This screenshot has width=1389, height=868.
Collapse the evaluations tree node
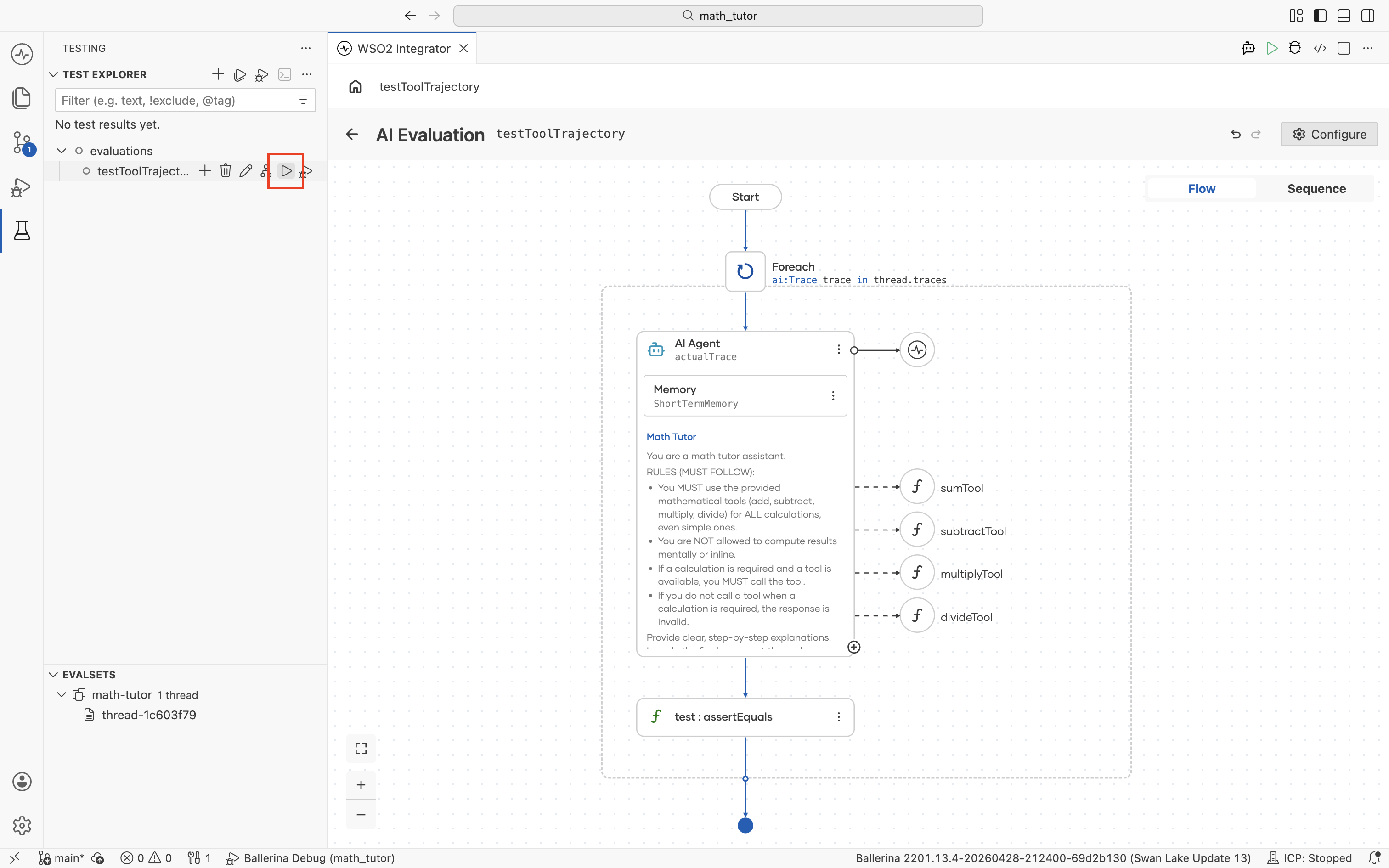(x=62, y=151)
